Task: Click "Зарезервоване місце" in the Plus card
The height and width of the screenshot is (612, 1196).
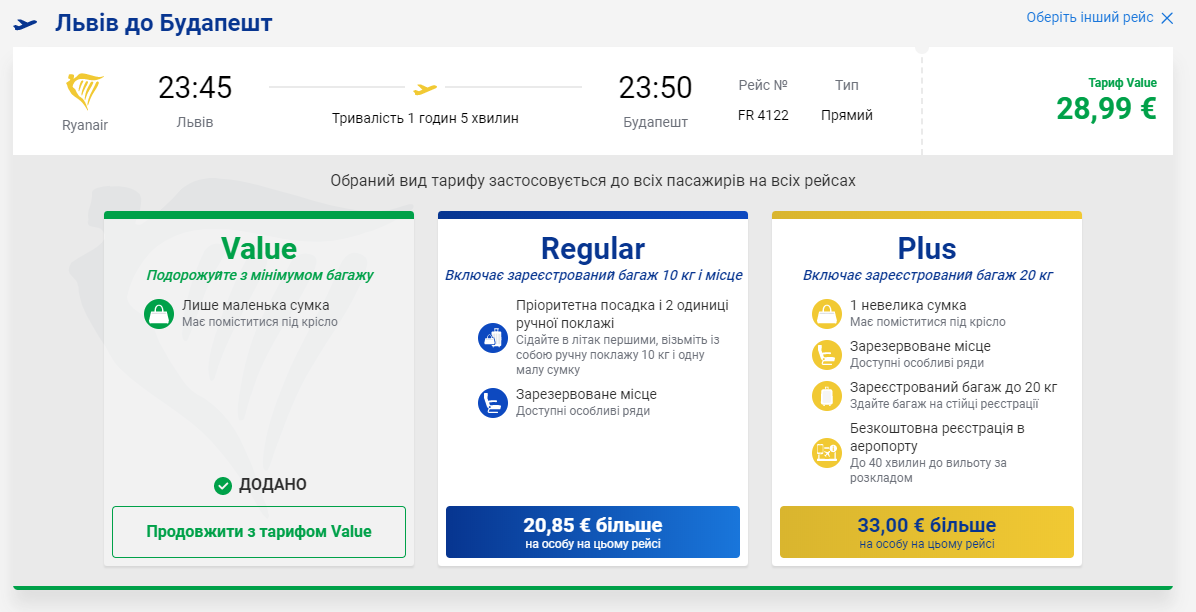Action: coord(921,346)
